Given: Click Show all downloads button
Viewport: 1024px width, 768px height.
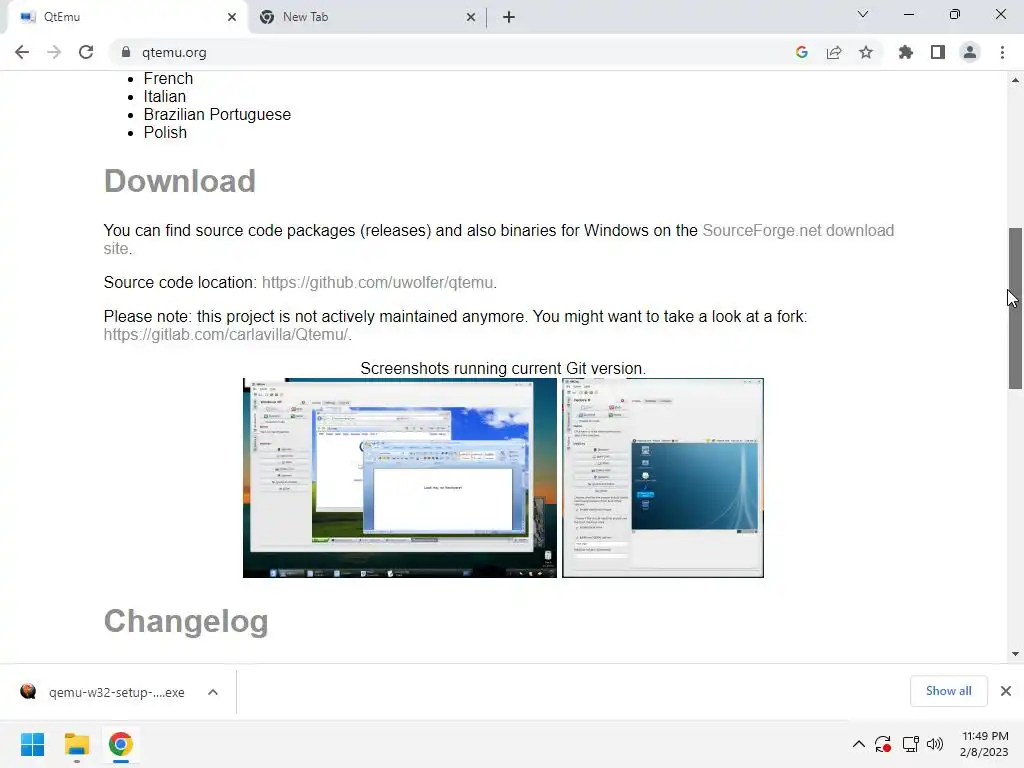Looking at the screenshot, I should (948, 691).
